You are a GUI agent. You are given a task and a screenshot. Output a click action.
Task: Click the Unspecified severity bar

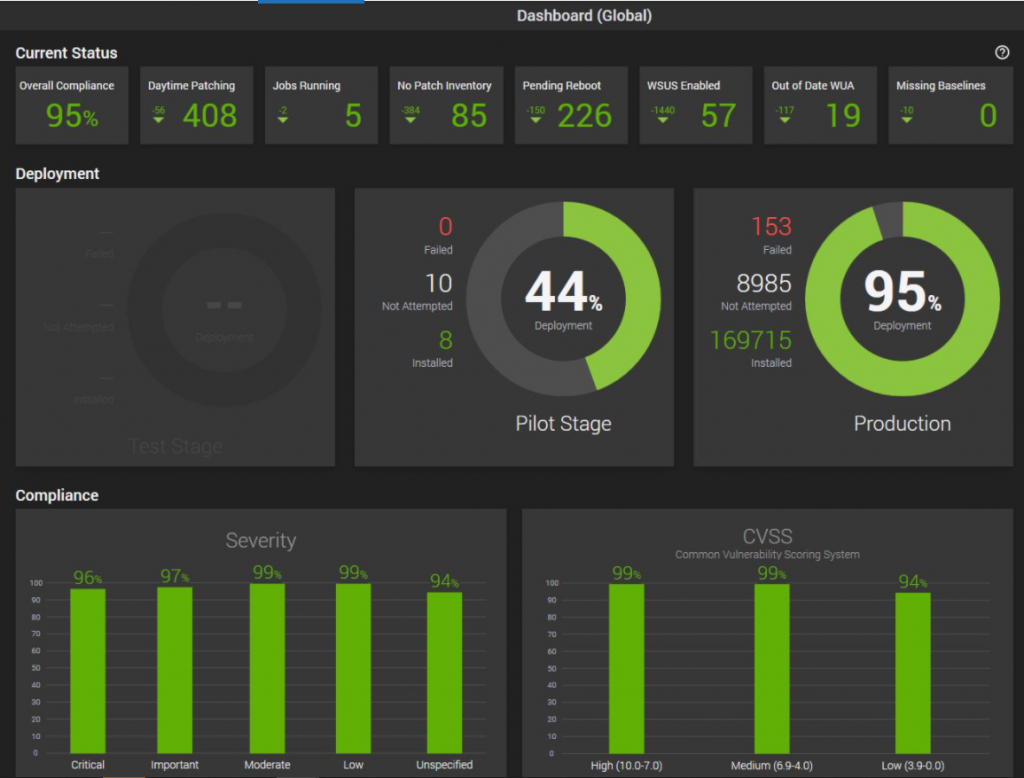[x=445, y=673]
